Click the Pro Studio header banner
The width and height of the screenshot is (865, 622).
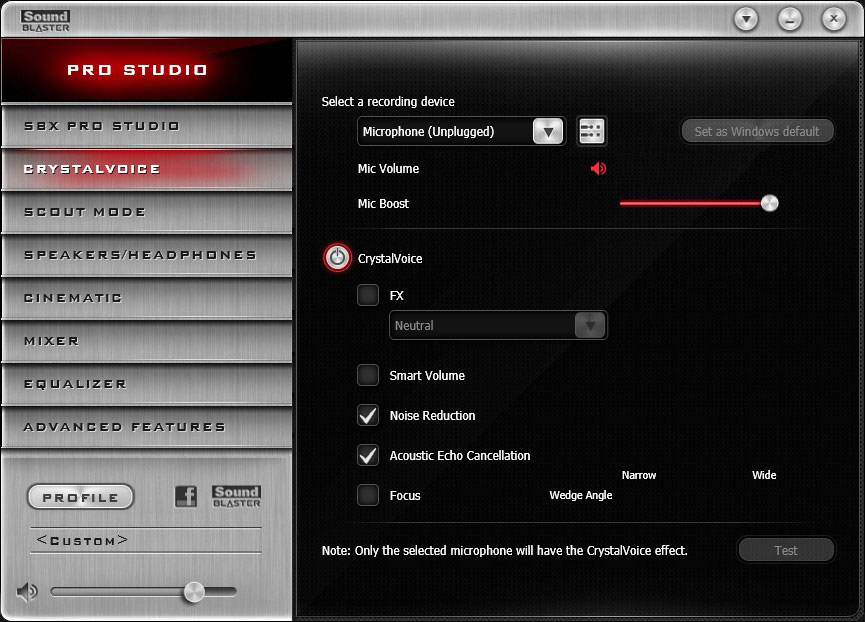click(147, 70)
